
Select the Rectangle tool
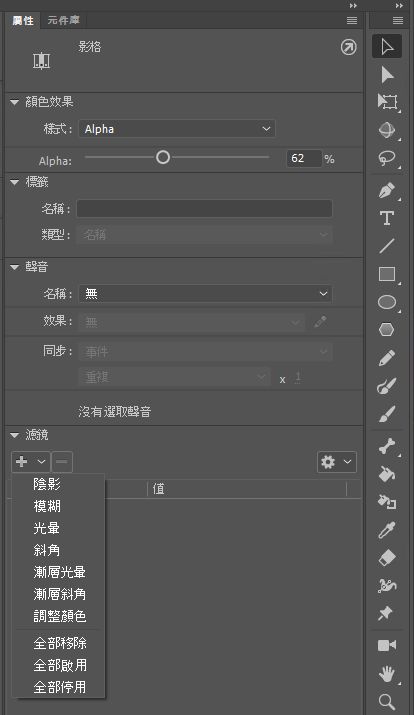387,274
